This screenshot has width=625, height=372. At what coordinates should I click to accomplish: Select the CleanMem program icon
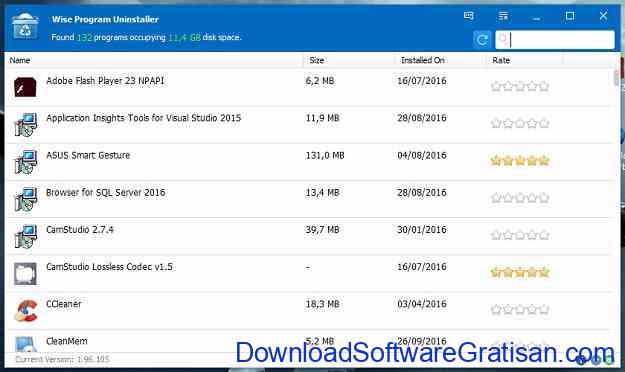[x=26, y=344]
